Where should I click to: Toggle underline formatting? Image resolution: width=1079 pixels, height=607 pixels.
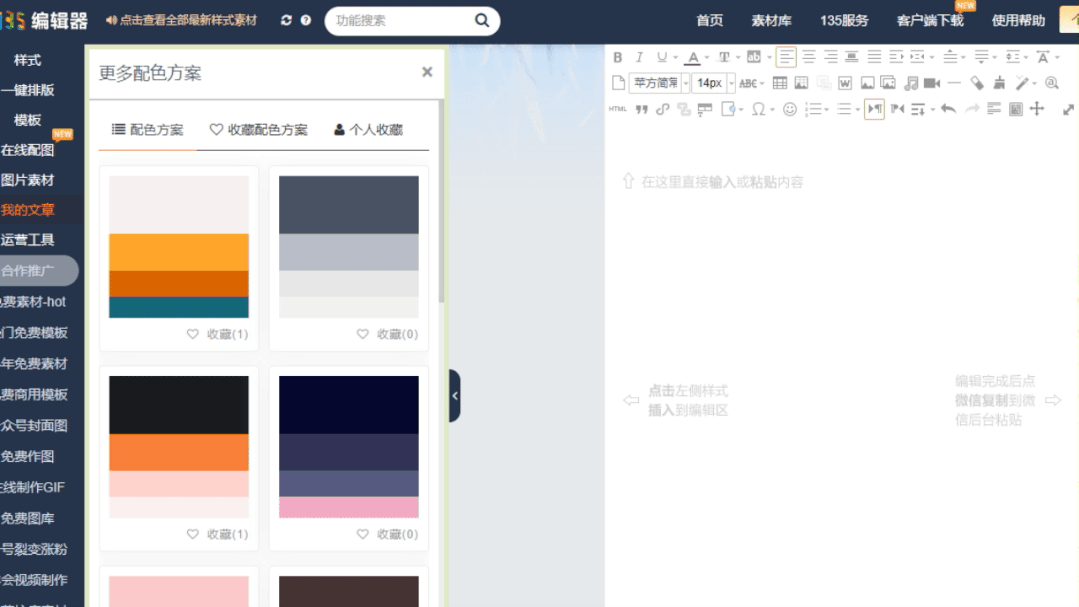tap(661, 57)
